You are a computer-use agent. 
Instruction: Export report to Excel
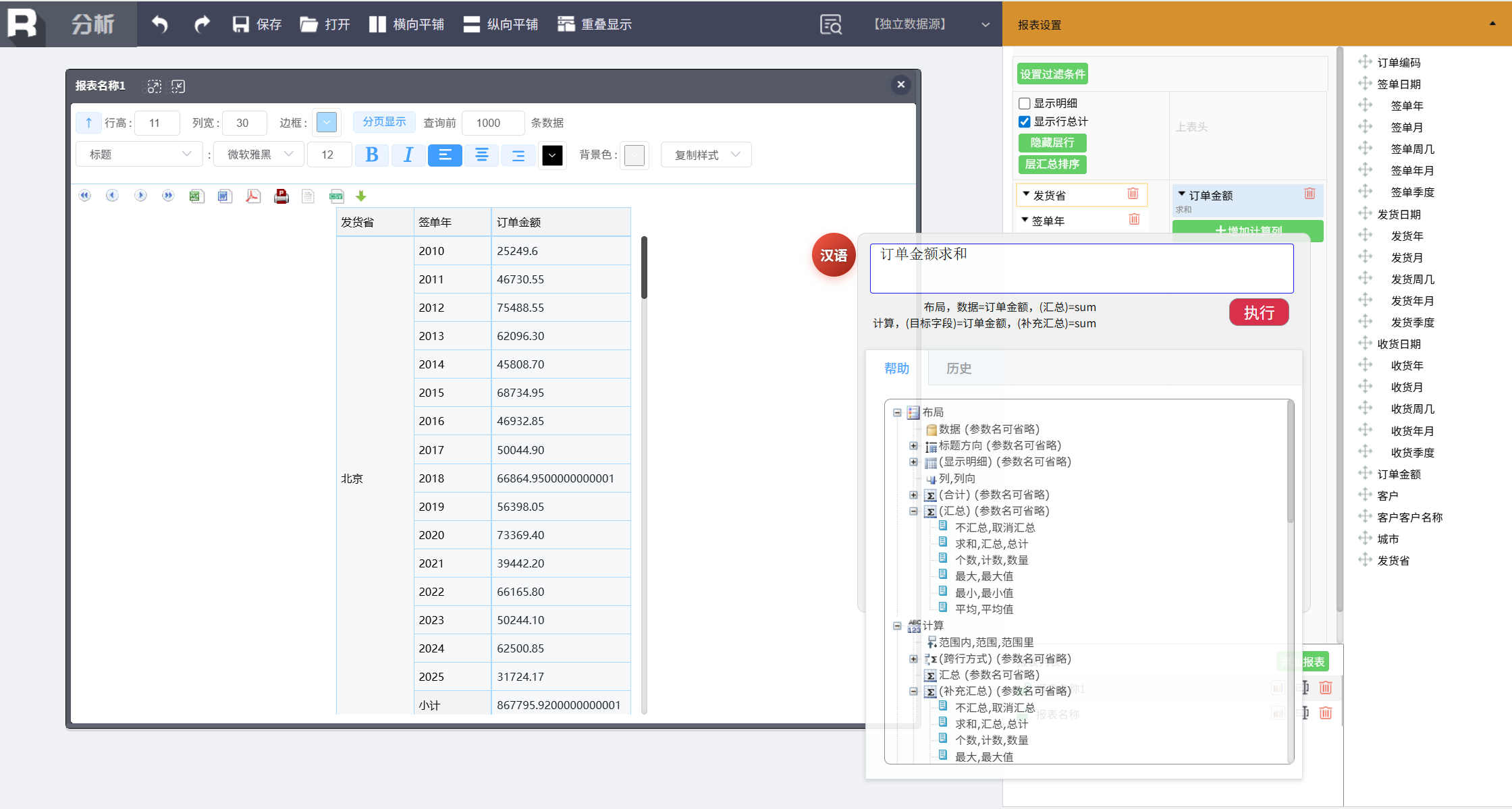[196, 196]
